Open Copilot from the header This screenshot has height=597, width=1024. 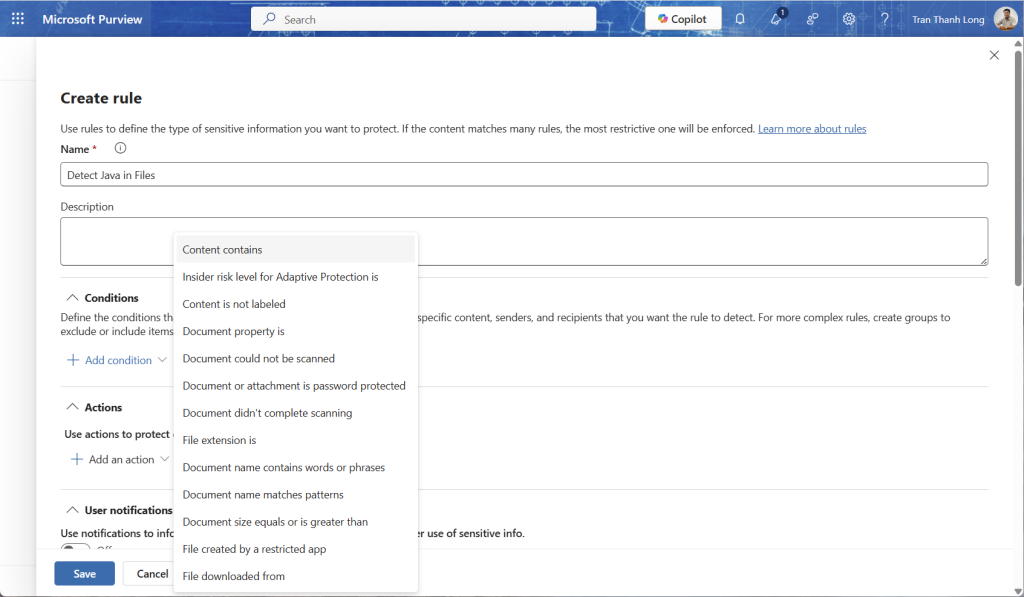[x=683, y=19]
